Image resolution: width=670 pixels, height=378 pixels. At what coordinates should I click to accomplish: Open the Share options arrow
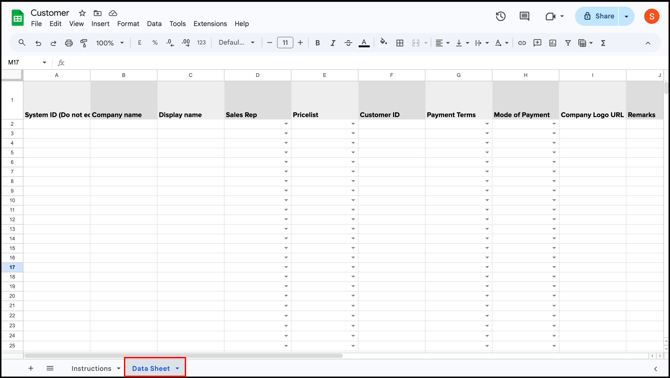pyautogui.click(x=626, y=16)
